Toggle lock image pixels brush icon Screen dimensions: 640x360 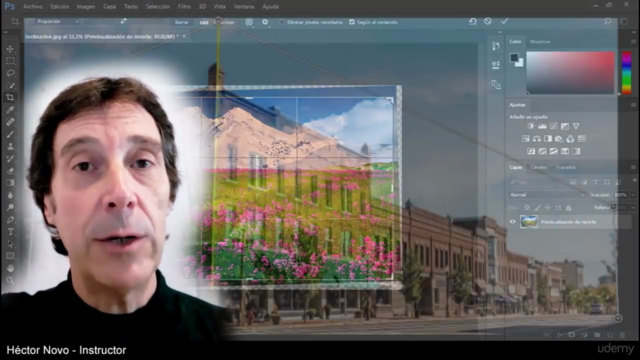click(x=538, y=208)
